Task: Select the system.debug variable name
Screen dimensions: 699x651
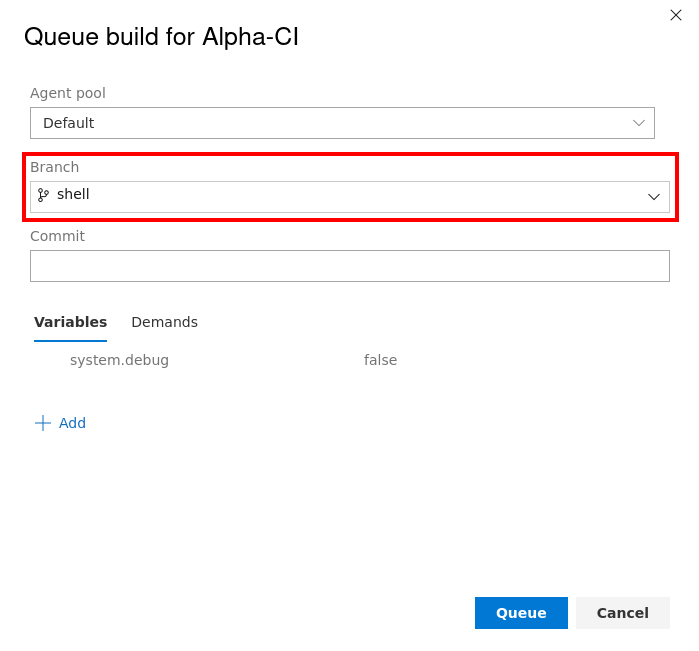Action: [x=119, y=360]
